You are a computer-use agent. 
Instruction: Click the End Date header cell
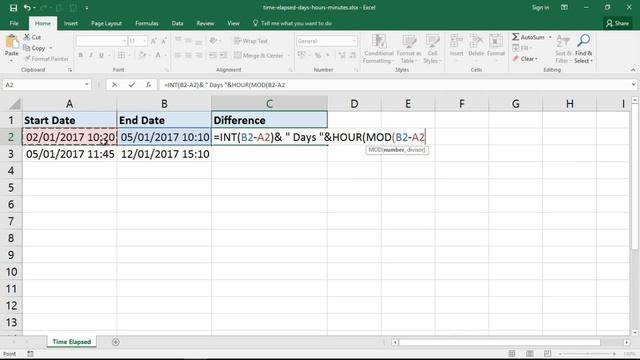164,120
